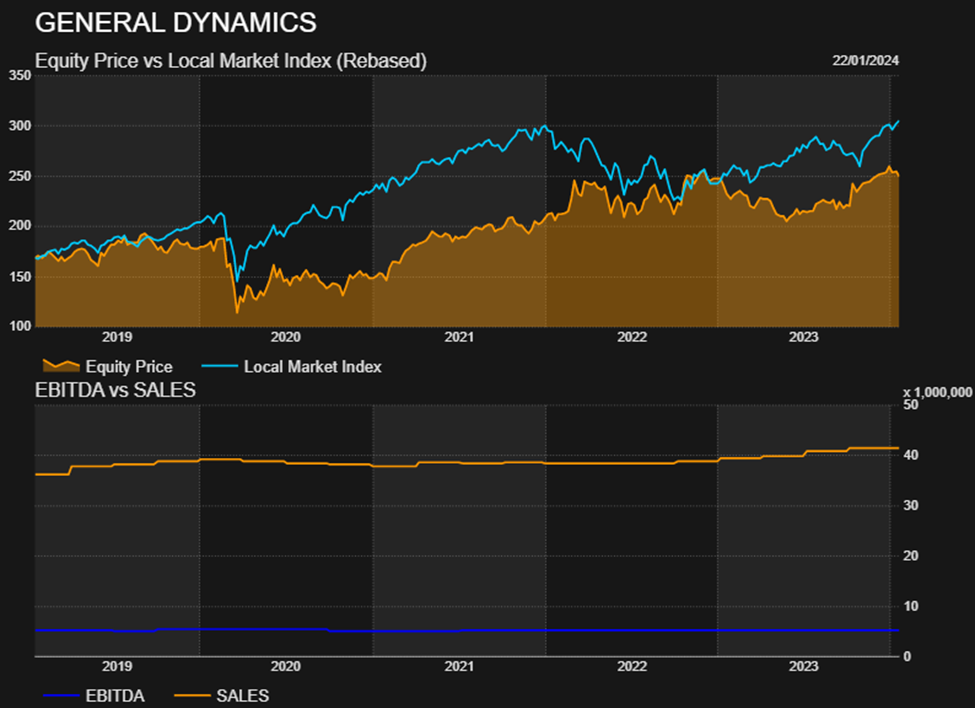This screenshot has width=975, height=708.
Task: Click the '2019' label under the EBITDA chart
Action: [x=117, y=666]
